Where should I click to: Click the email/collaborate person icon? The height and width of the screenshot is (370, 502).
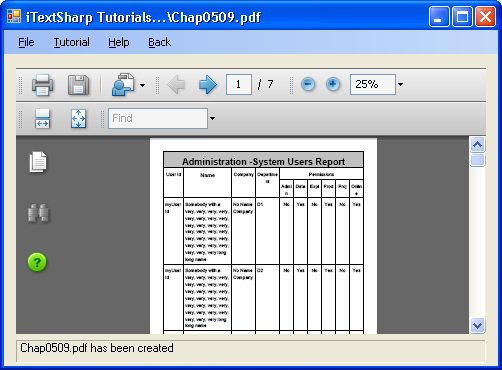[123, 85]
